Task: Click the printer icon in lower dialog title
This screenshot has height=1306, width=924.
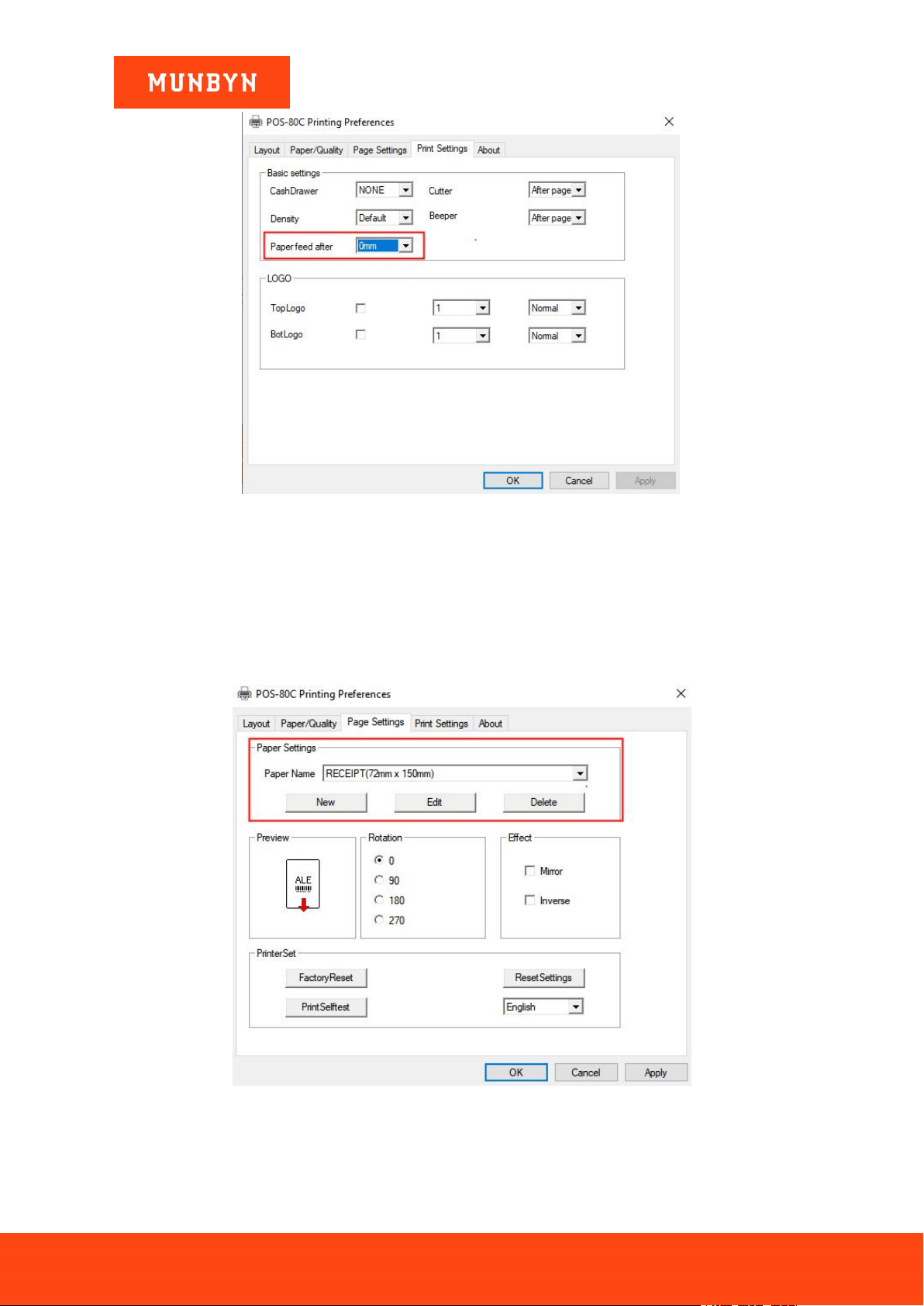Action: [245, 693]
